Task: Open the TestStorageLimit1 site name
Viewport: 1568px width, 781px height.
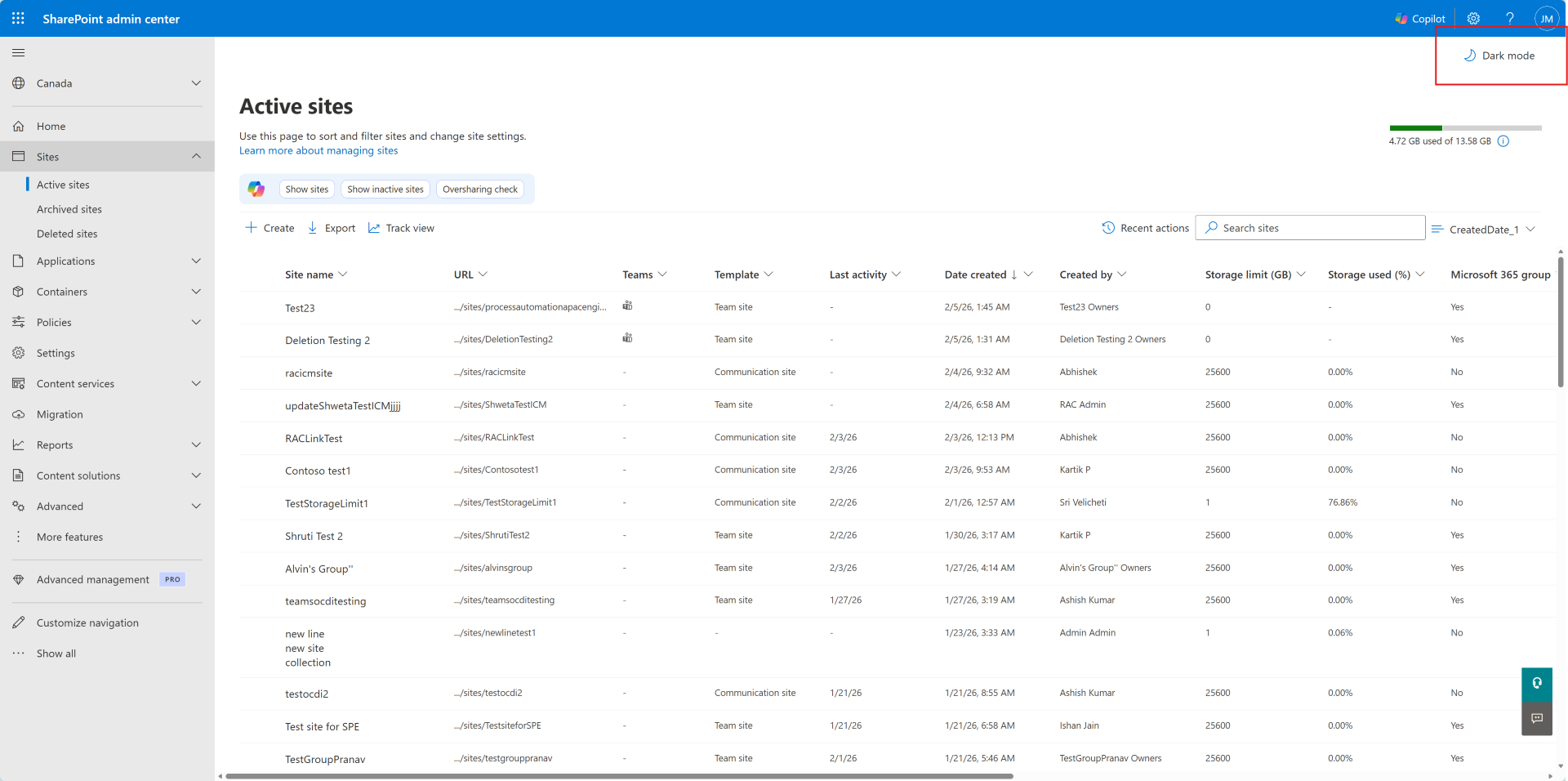Action: (327, 504)
